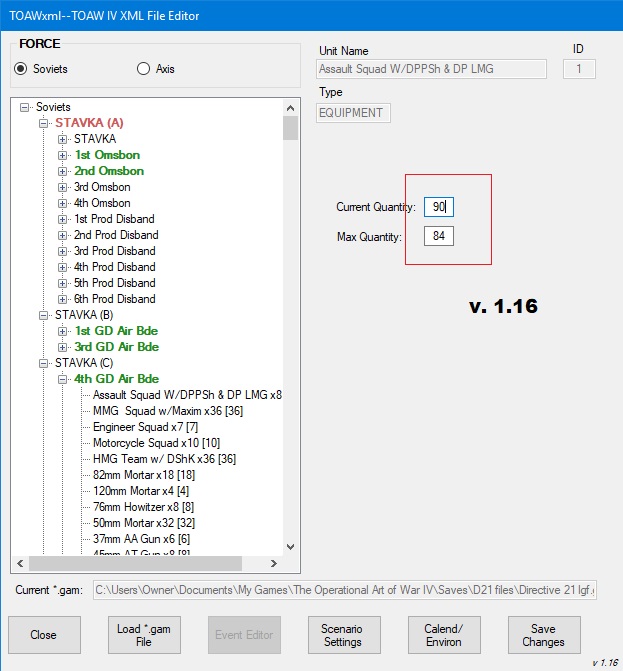Collapse the 4th GD Air Bde unit
This screenshot has height=671, width=623.
[x=62, y=379]
